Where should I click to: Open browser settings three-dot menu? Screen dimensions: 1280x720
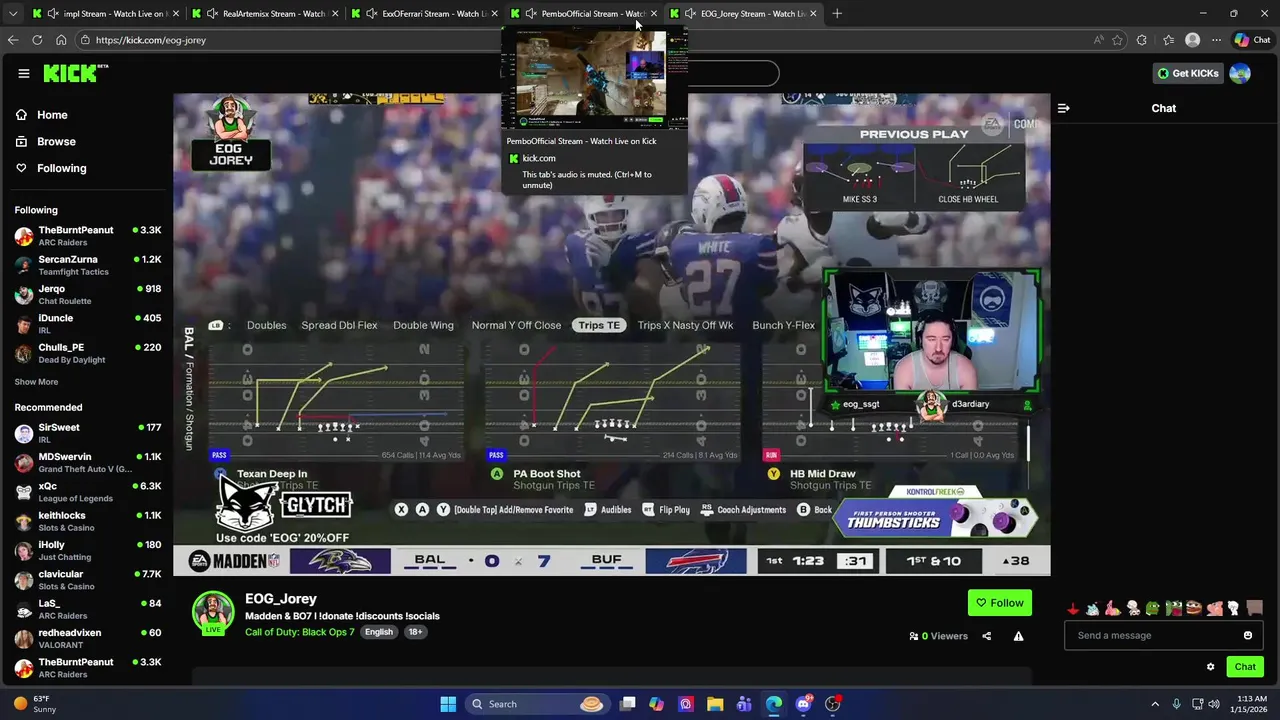[x=1216, y=40]
